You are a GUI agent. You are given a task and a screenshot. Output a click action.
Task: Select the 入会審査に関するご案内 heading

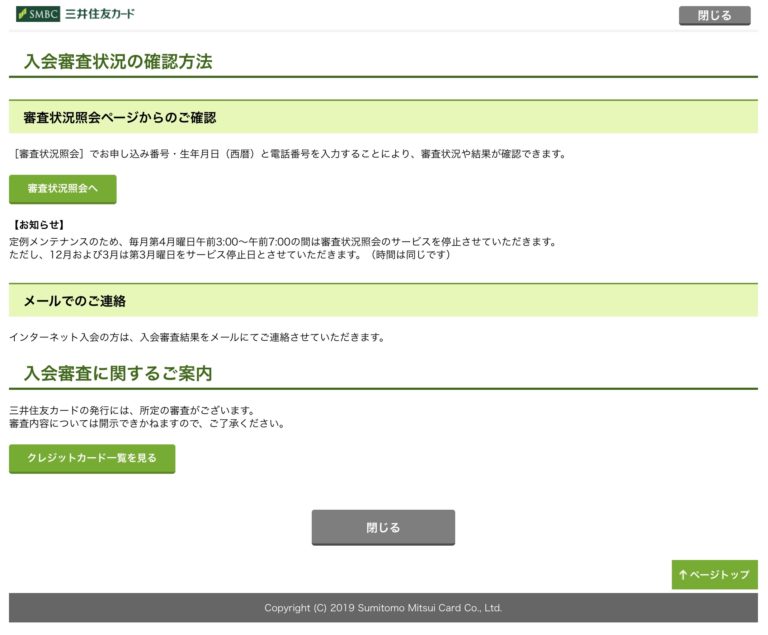[118, 374]
